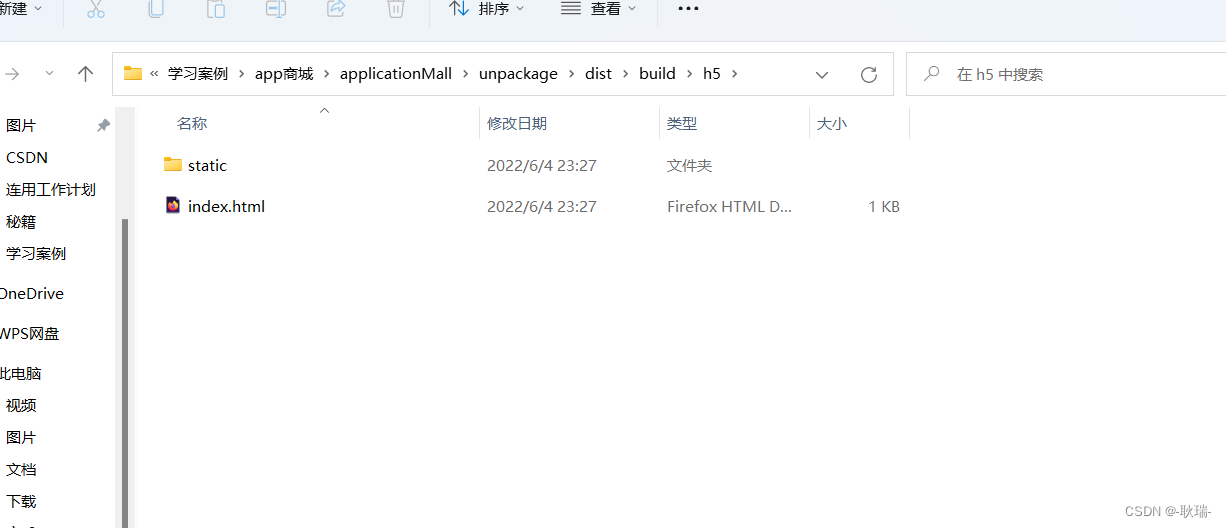The width and height of the screenshot is (1226, 528).
Task: Click the Copy icon in toolbar
Action: 156,9
